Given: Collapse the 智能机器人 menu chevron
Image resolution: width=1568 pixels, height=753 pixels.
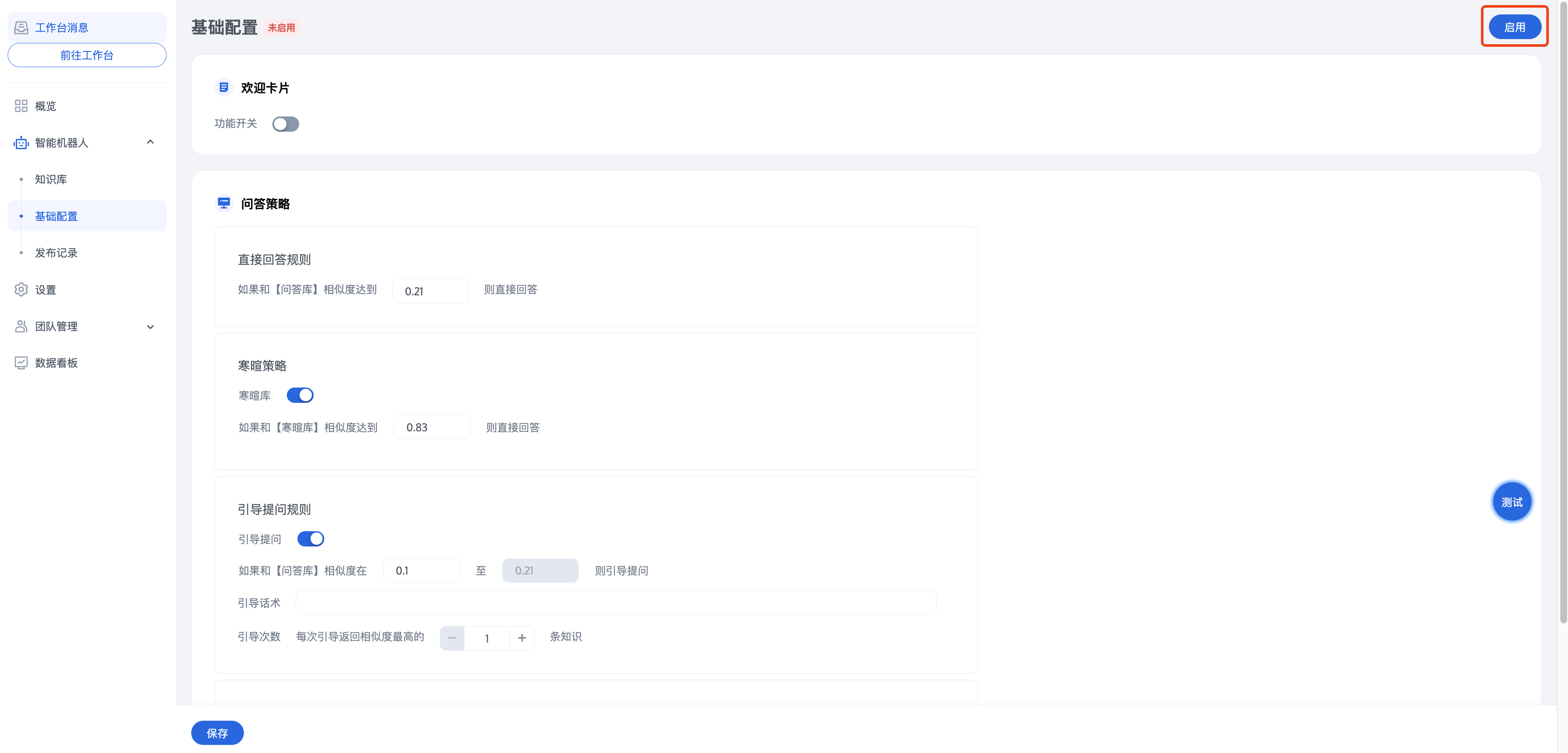Looking at the screenshot, I should [x=150, y=142].
